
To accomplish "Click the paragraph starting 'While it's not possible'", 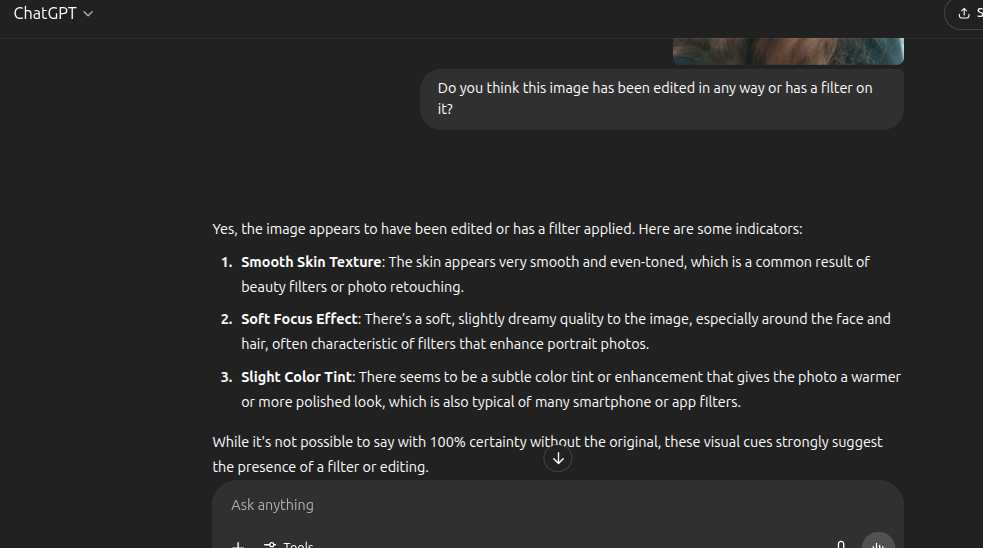I will pos(547,455).
